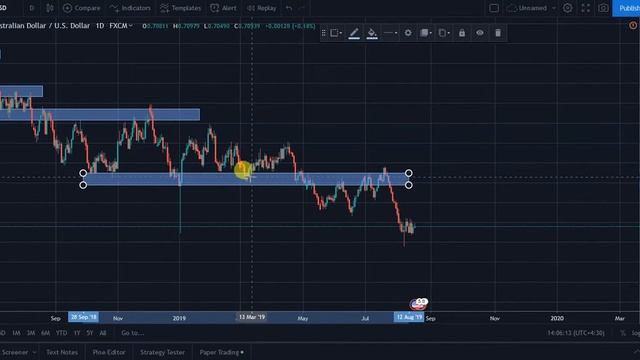Delete the selected rectangle with trash icon
Viewport: 640px width, 360px height.
(498, 33)
